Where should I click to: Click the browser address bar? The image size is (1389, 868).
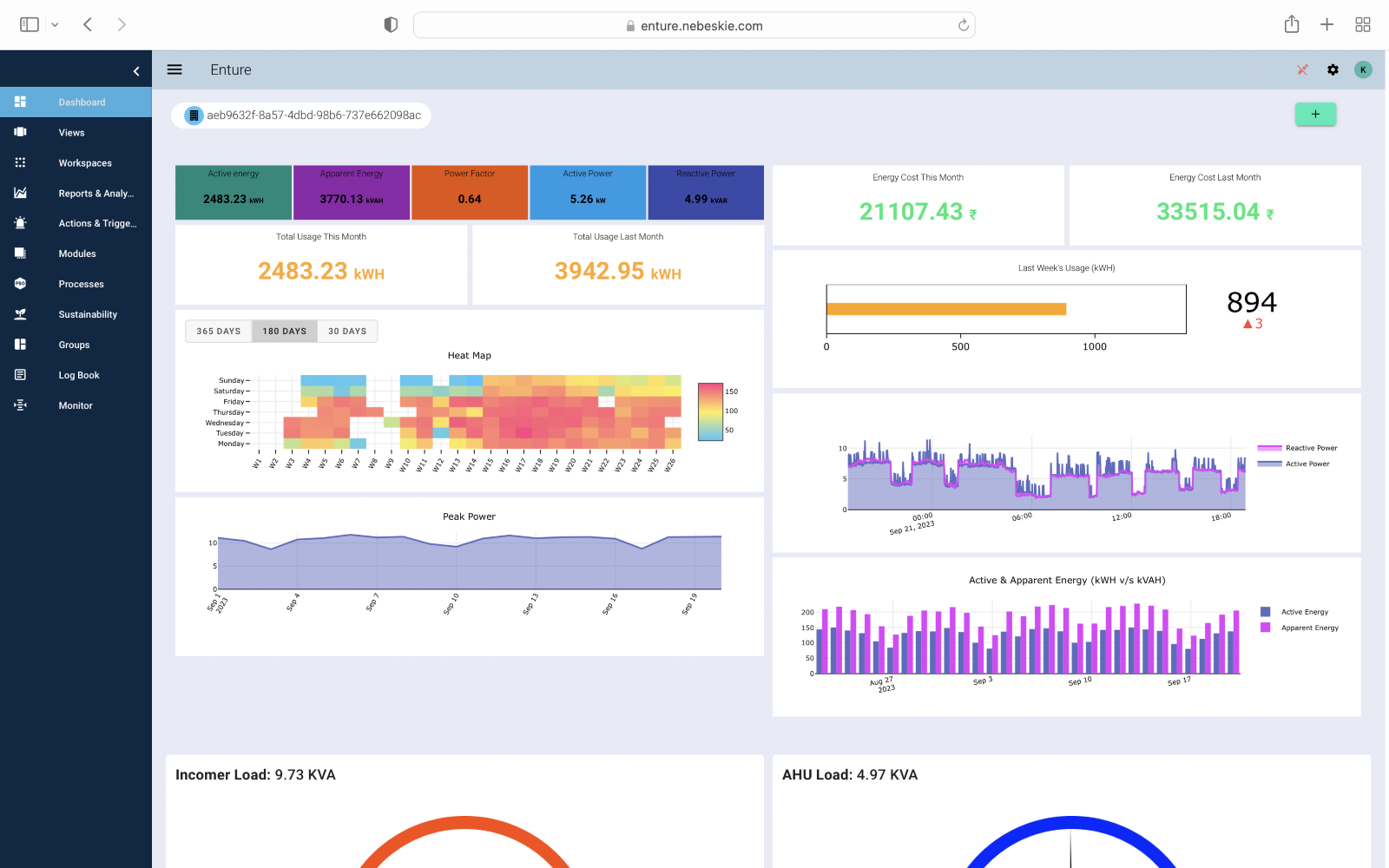coord(694,25)
